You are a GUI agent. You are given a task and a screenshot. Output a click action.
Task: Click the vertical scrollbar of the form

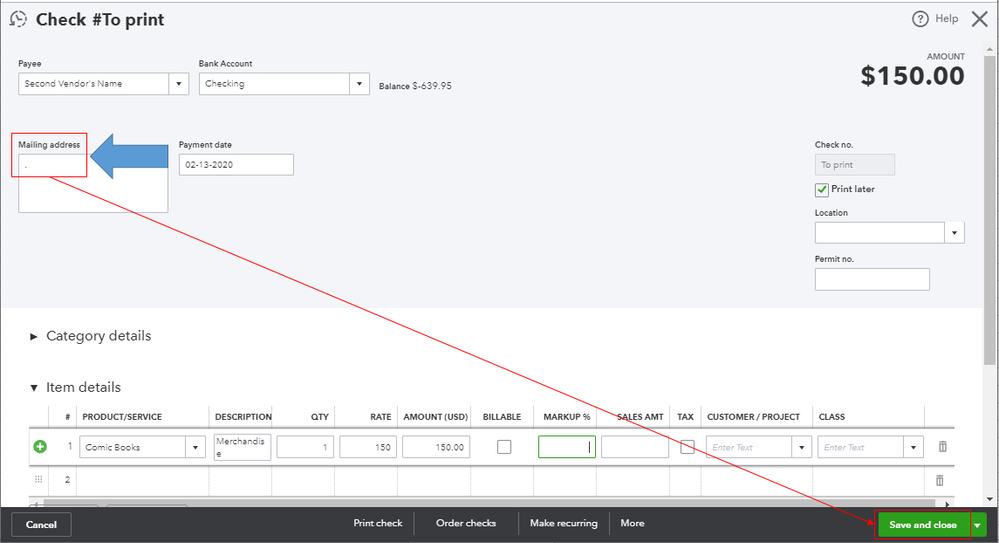pos(989,210)
